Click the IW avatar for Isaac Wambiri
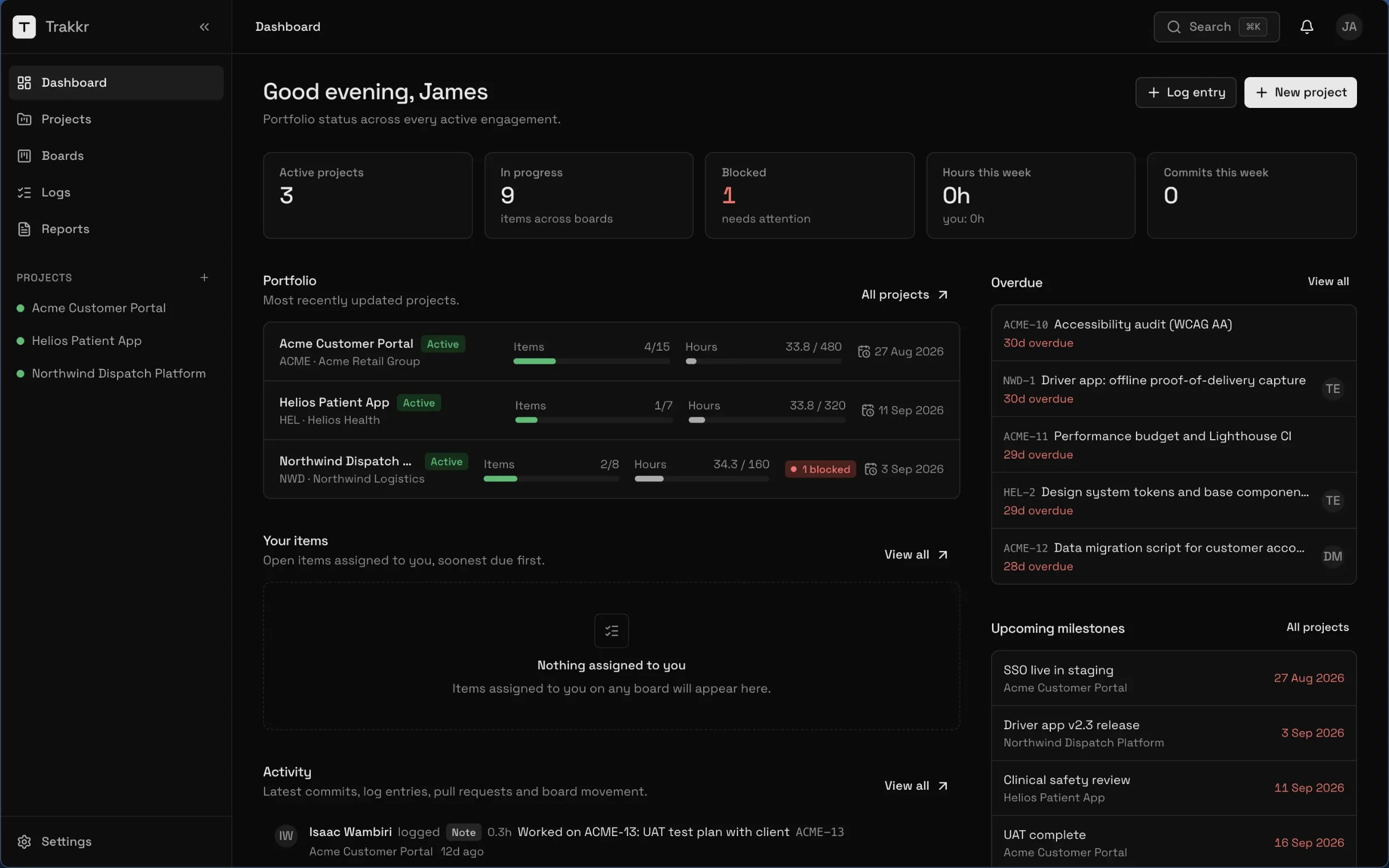The image size is (1389, 868). [x=286, y=836]
